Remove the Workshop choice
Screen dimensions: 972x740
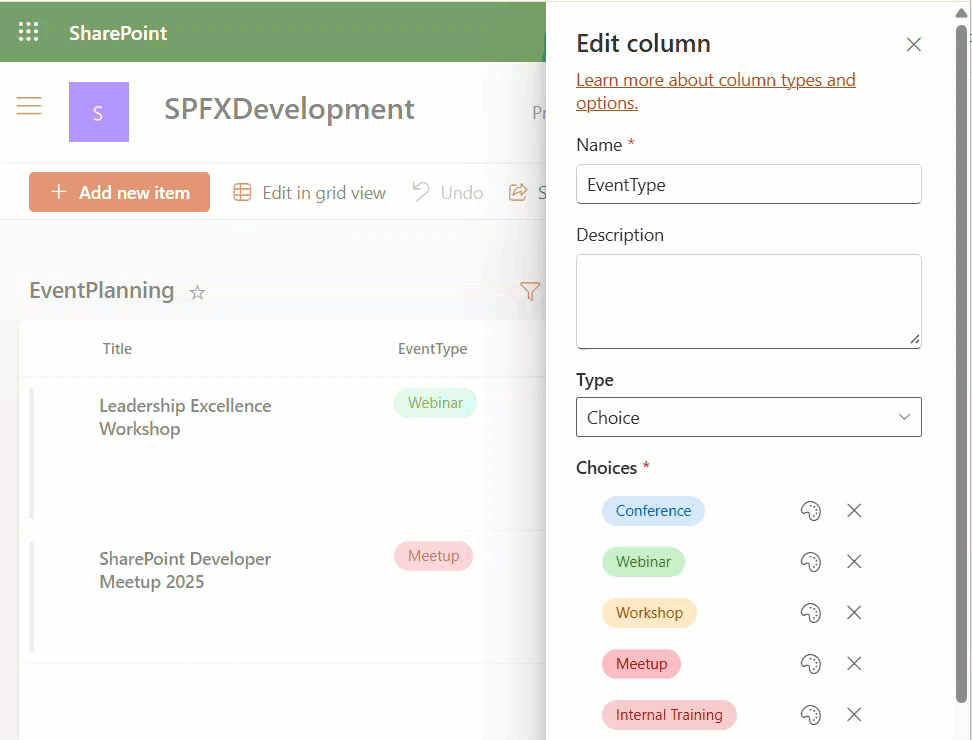[854, 613]
